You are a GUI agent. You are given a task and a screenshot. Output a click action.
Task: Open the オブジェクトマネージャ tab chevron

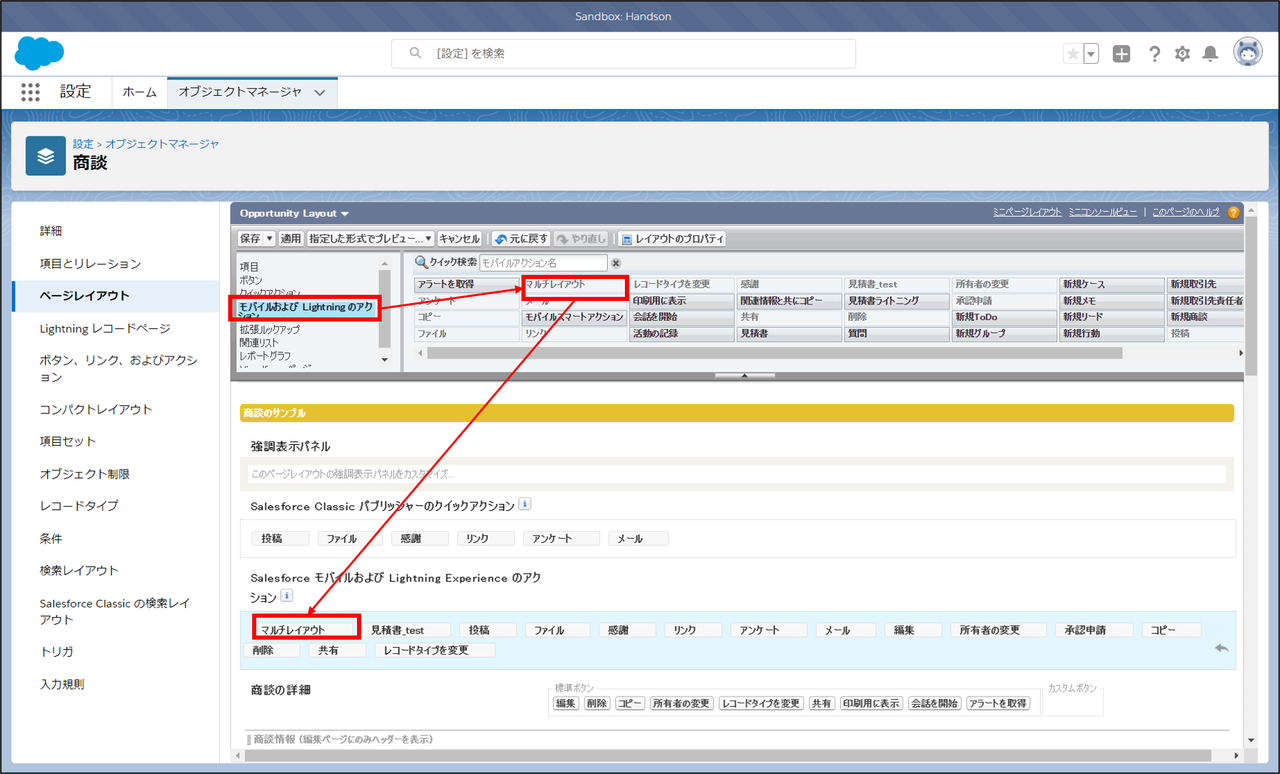point(320,92)
